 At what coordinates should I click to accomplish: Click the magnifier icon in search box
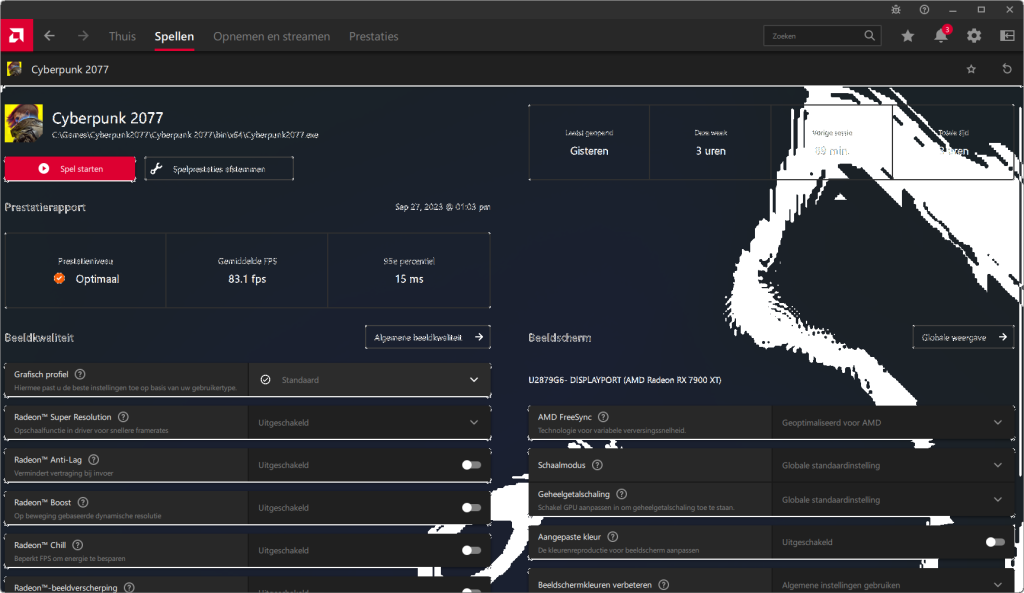coord(869,36)
